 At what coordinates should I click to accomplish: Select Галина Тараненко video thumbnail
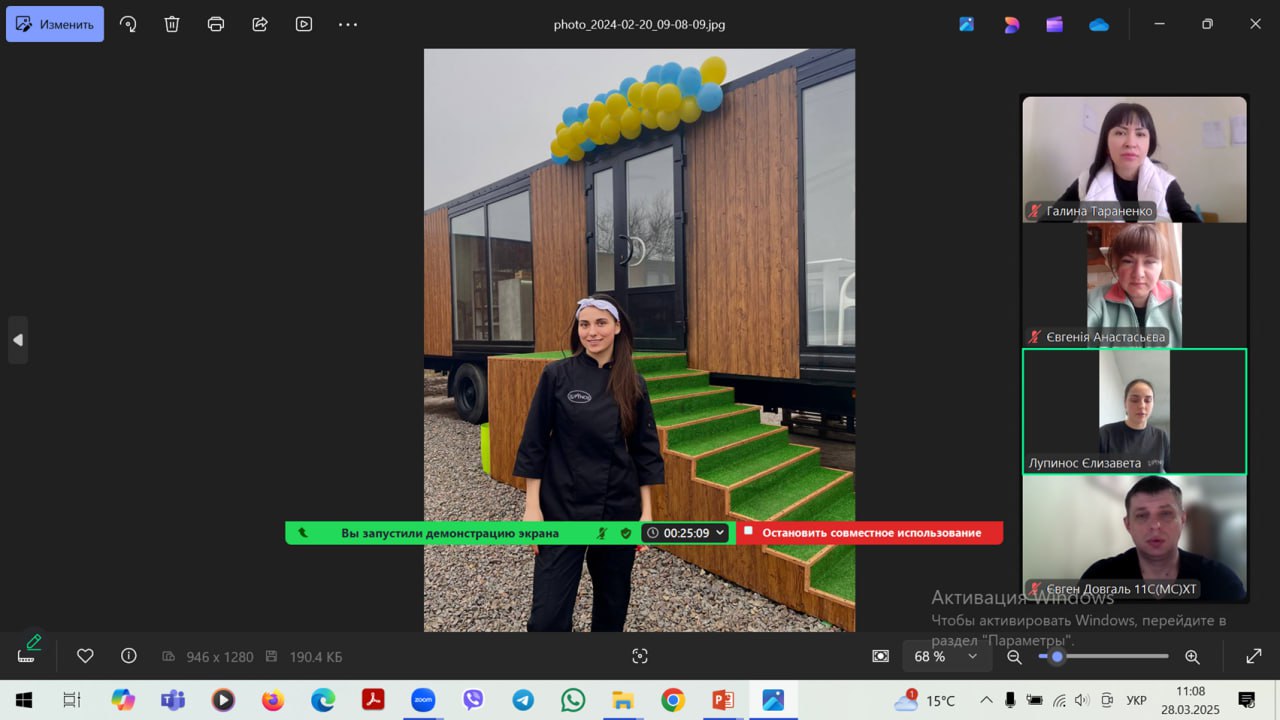pyautogui.click(x=1135, y=159)
